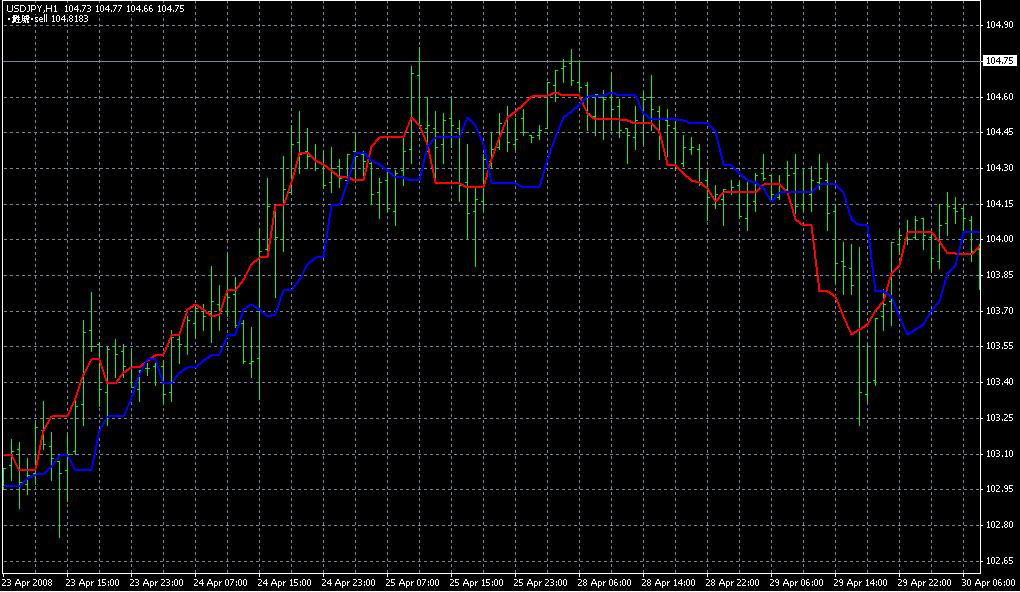Select the 30 Apr 06:00 time label

coord(990,582)
